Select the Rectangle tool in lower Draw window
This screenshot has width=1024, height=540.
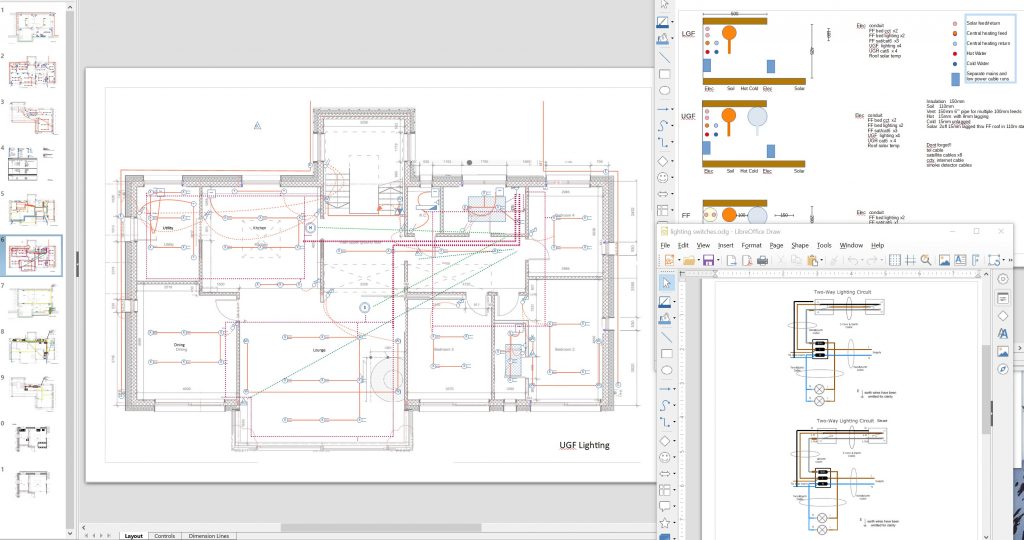[x=665, y=354]
